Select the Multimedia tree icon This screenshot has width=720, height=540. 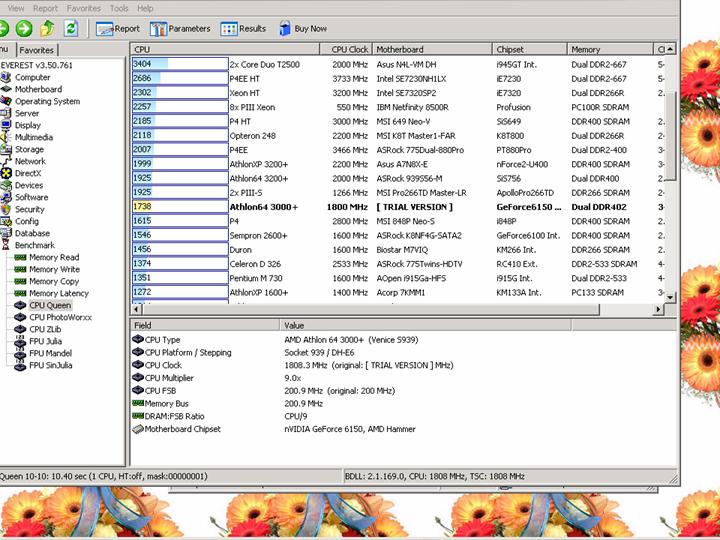pos(6,137)
